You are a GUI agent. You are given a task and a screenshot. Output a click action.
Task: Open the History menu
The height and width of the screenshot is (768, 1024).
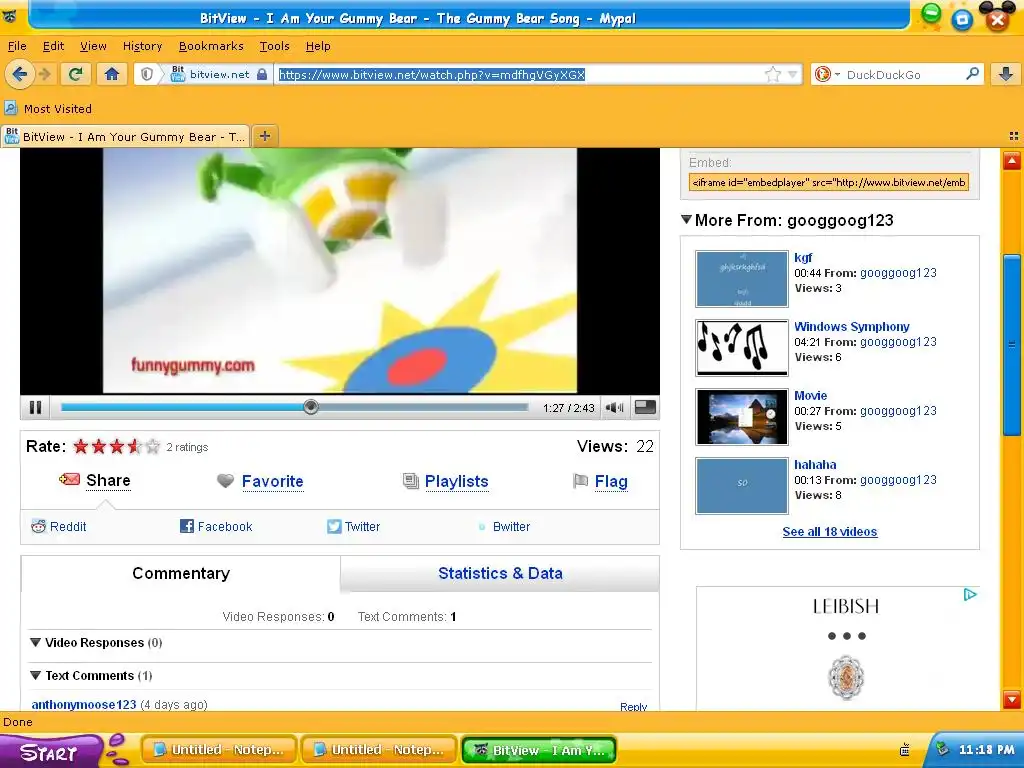pyautogui.click(x=142, y=46)
